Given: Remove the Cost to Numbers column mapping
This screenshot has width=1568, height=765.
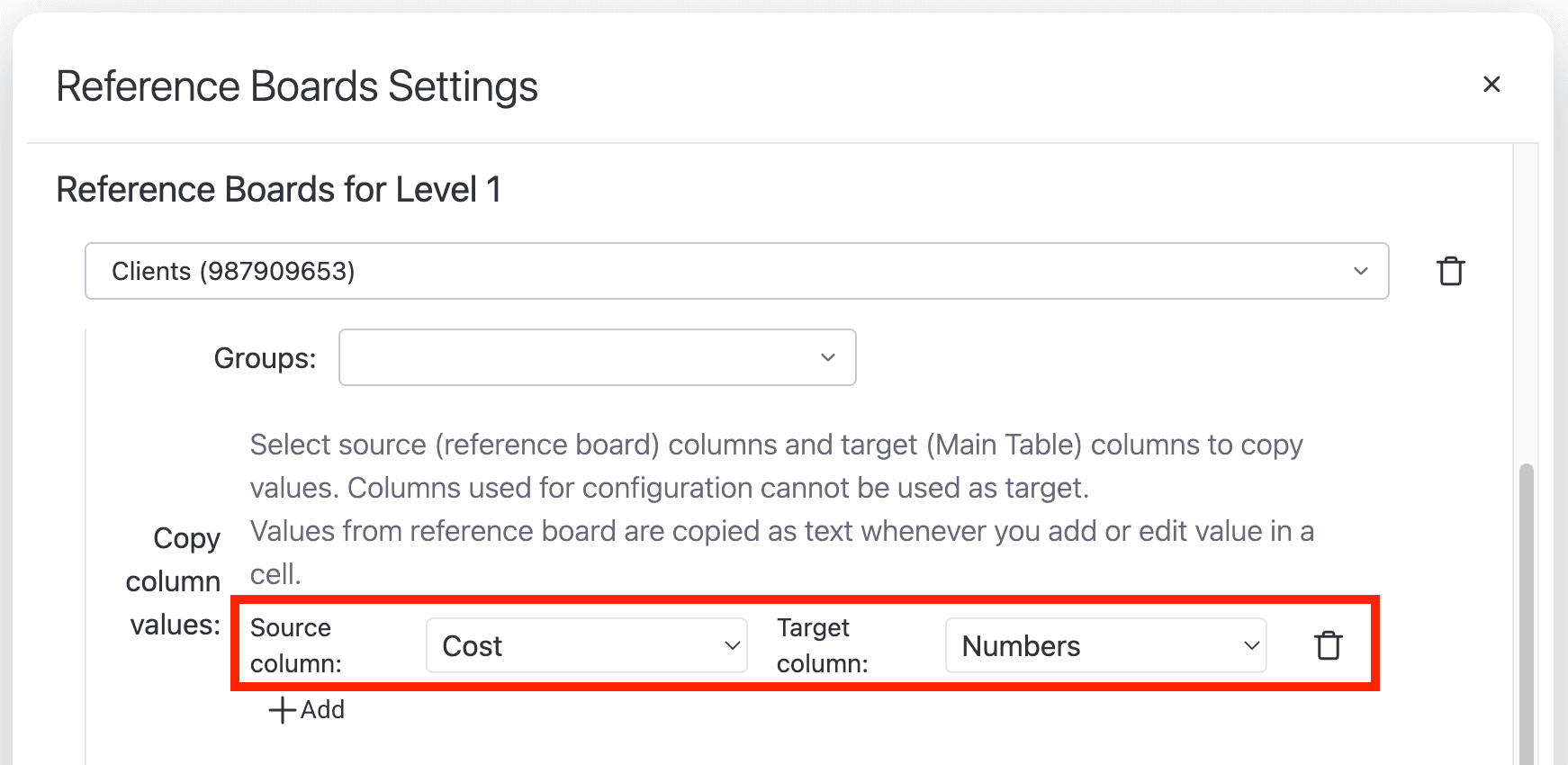Looking at the screenshot, I should (x=1329, y=645).
